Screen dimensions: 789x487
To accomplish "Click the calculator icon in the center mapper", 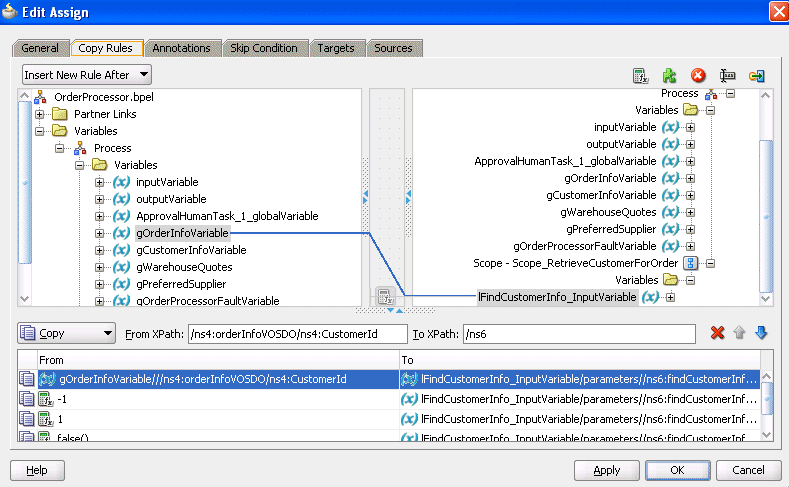I will (x=385, y=296).
